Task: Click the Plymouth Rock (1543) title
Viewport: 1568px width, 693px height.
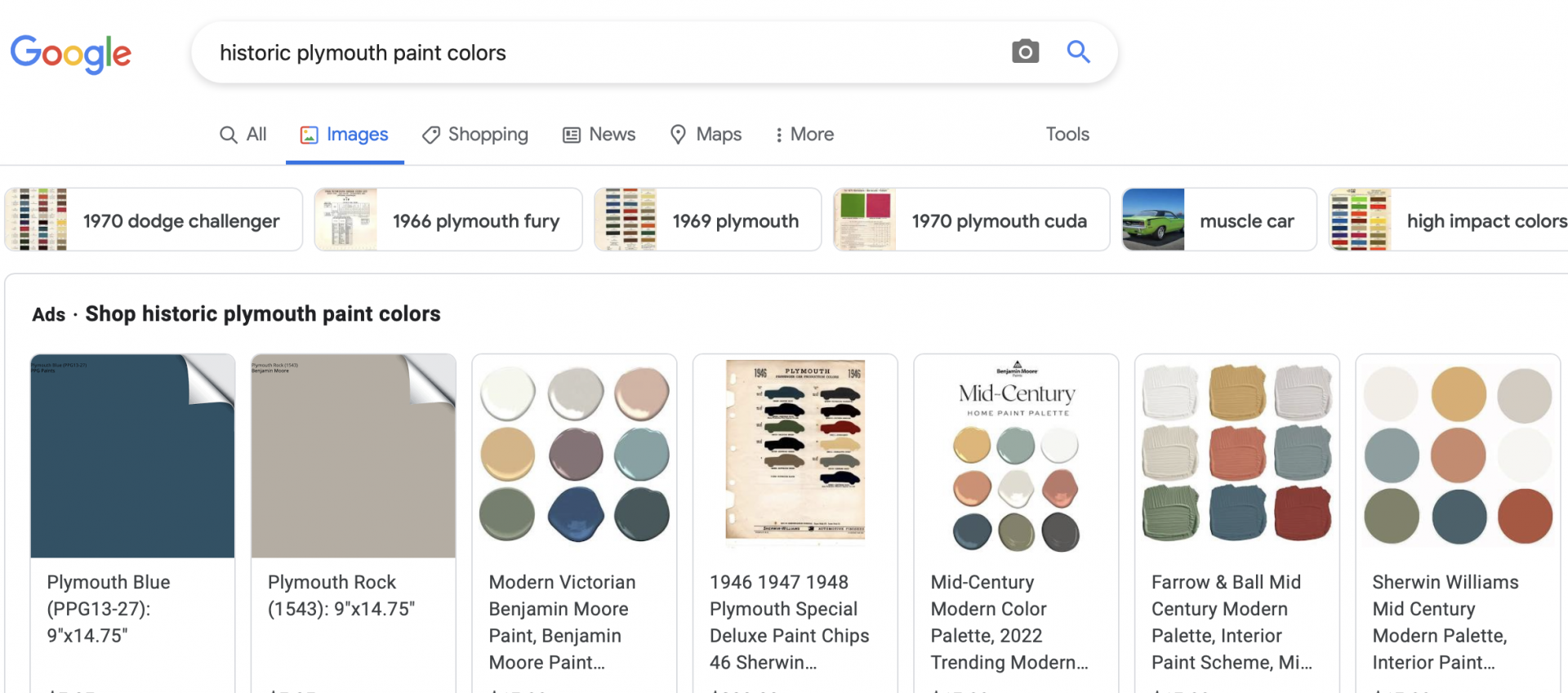Action: [341, 595]
